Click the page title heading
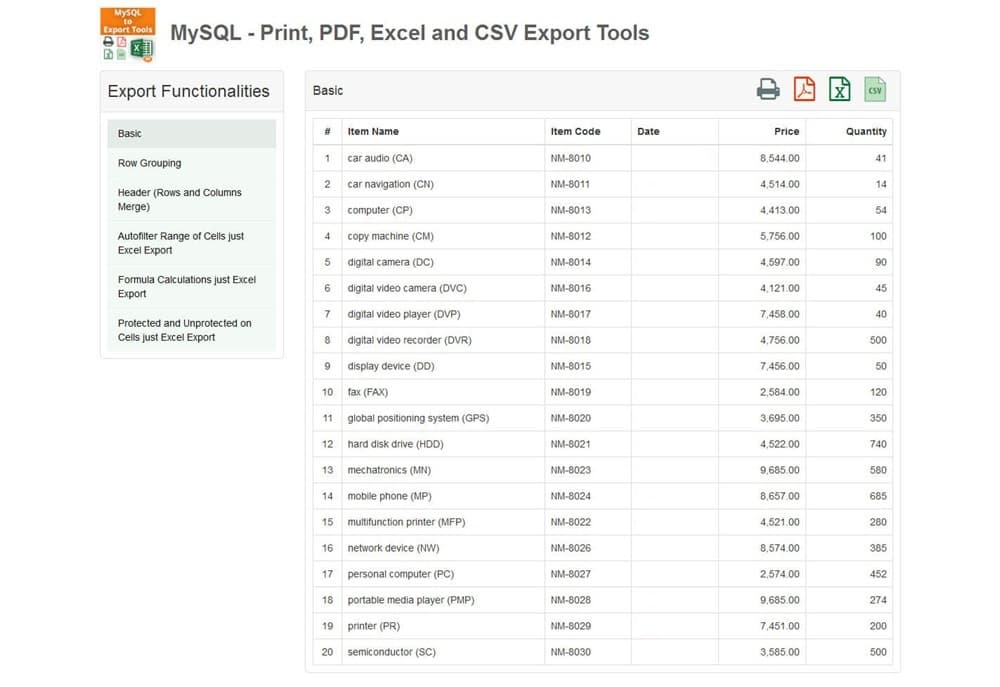This screenshot has width=1000, height=687. tap(409, 33)
